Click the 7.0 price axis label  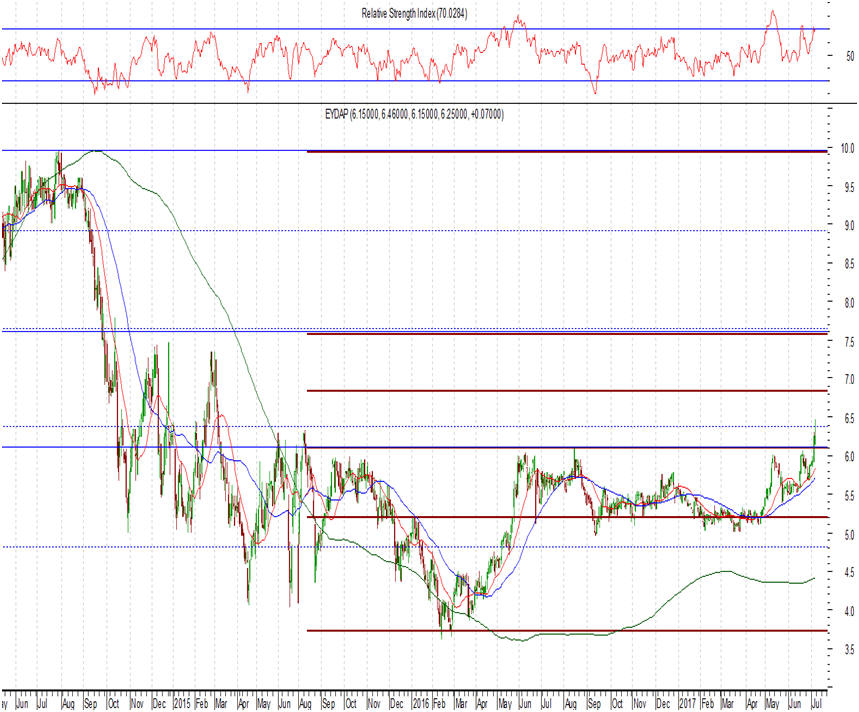pyautogui.click(x=850, y=379)
